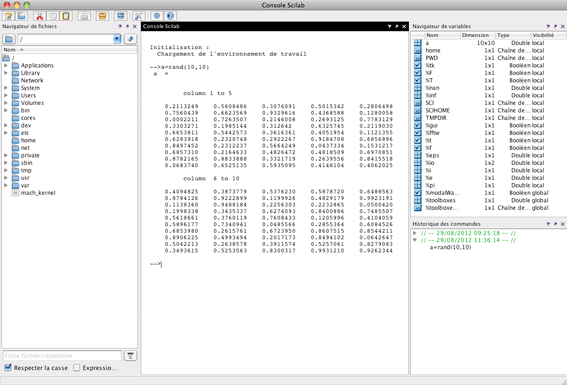Click the paste clipboard toolbar icon
Image resolution: width=567 pixels, height=385 pixels.
[x=66, y=16]
